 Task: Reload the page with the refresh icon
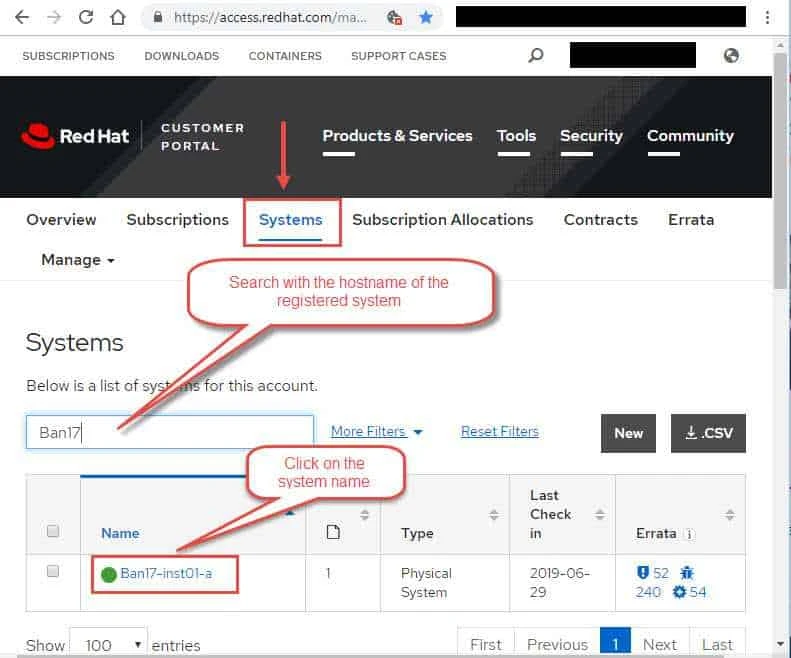86,17
